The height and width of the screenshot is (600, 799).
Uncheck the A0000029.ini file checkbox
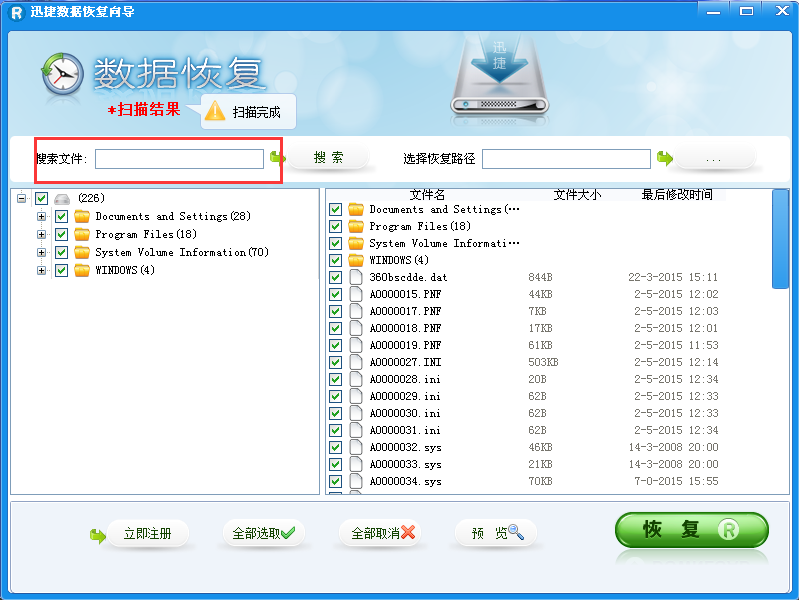pos(335,396)
